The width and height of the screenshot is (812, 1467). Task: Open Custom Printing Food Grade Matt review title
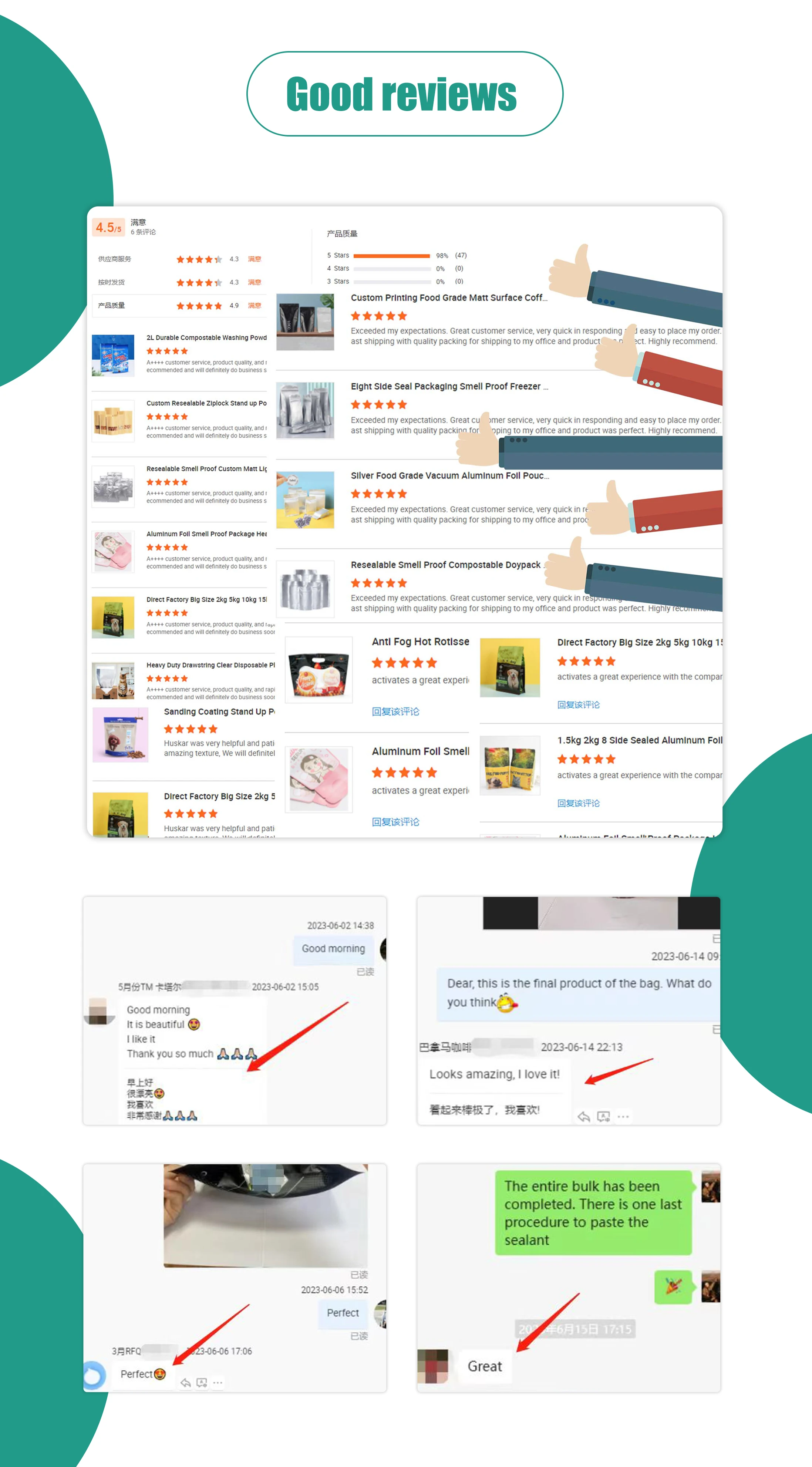point(449,298)
